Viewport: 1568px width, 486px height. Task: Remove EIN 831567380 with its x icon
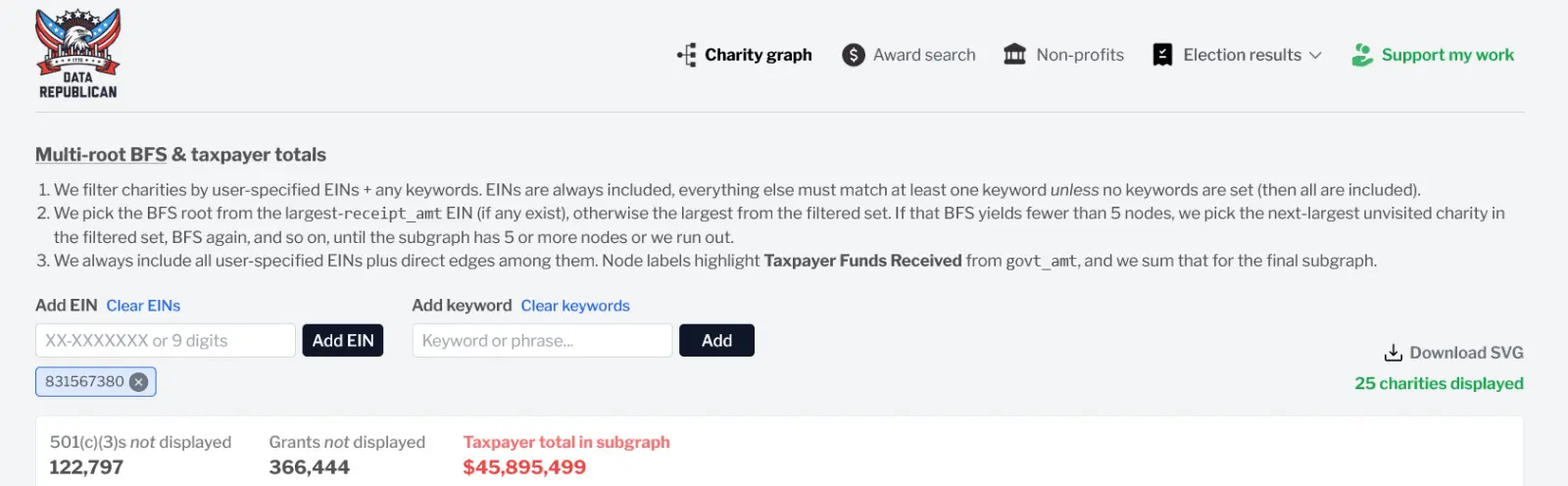point(139,382)
